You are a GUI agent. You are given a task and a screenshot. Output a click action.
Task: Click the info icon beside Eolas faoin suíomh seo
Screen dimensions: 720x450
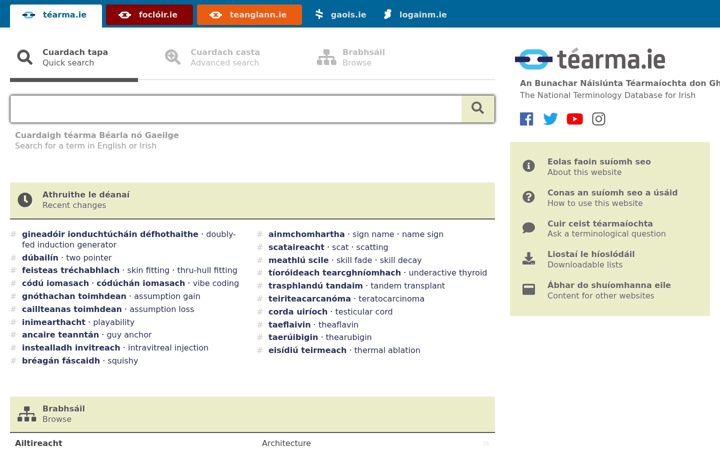[x=529, y=166]
